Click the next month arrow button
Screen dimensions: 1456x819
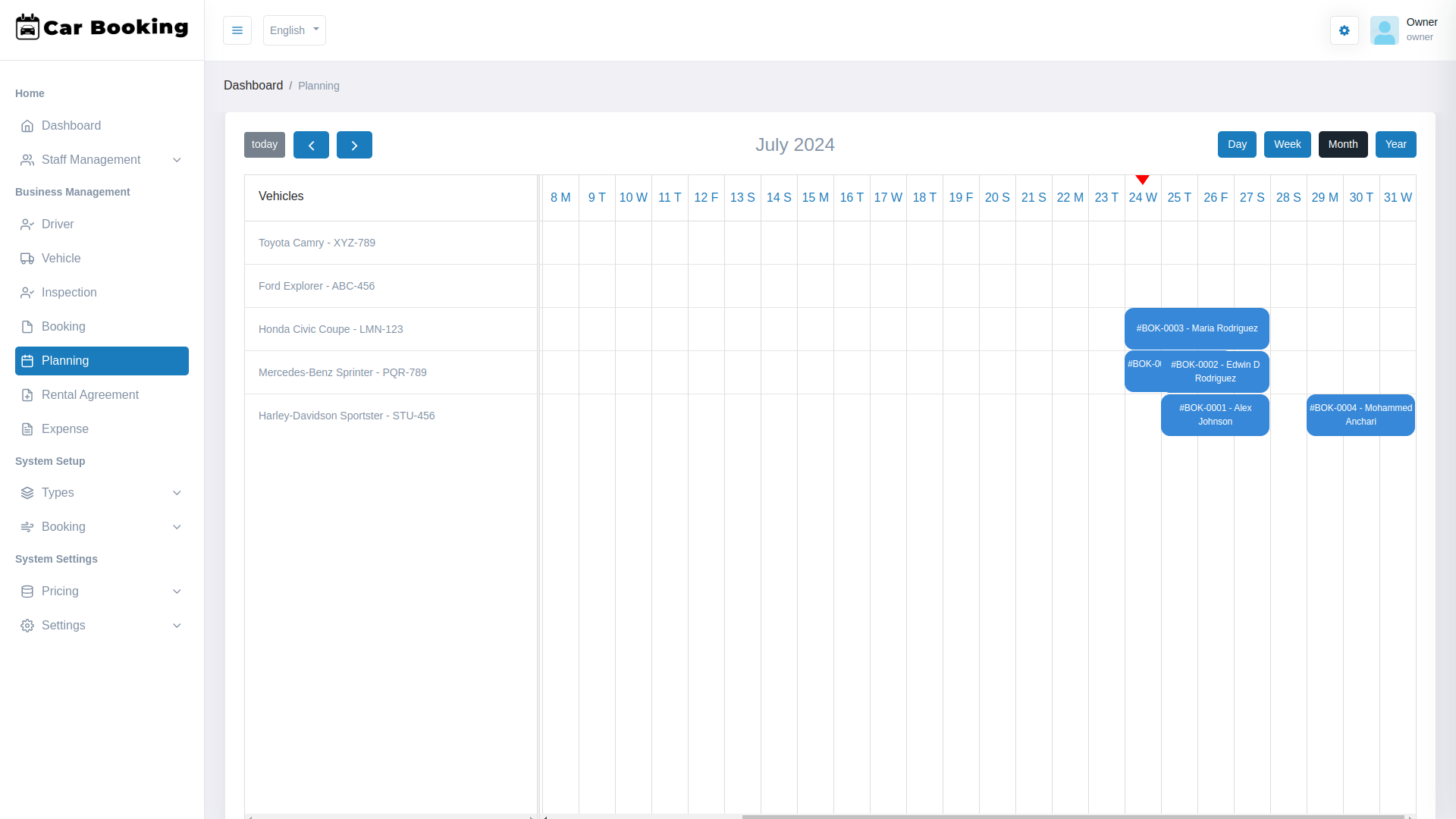[354, 145]
